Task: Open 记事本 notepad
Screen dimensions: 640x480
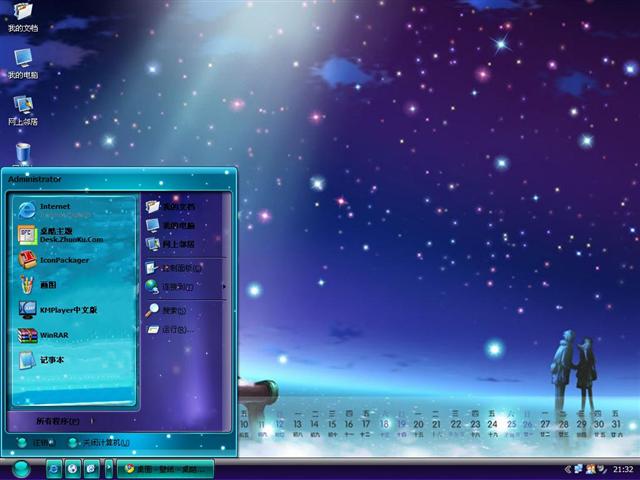Action: tap(73, 360)
